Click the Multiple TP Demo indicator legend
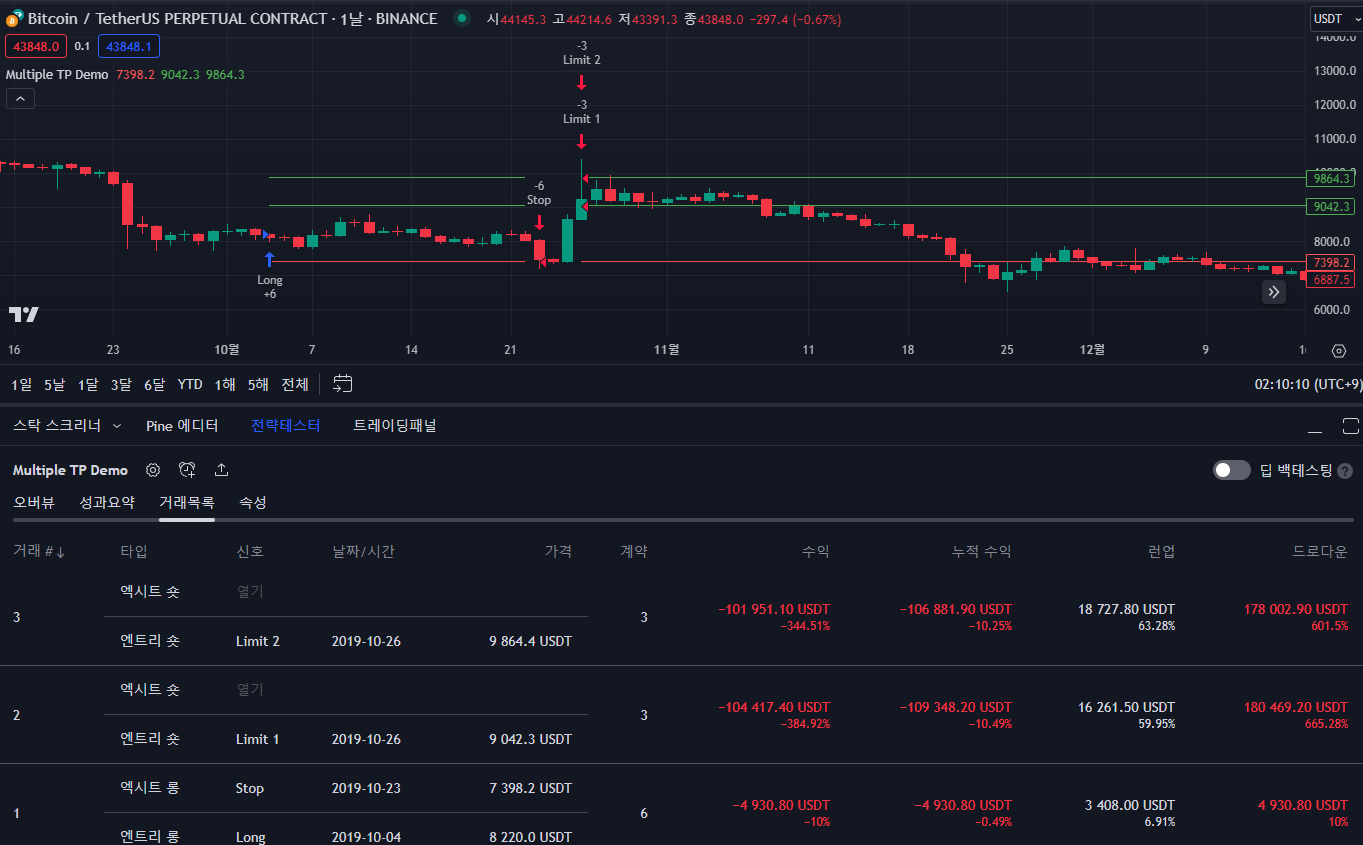This screenshot has height=845, width=1363. [57, 75]
